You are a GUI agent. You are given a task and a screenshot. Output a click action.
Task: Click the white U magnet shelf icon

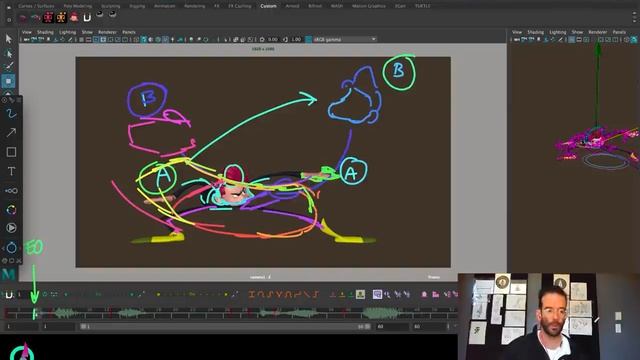[87, 18]
